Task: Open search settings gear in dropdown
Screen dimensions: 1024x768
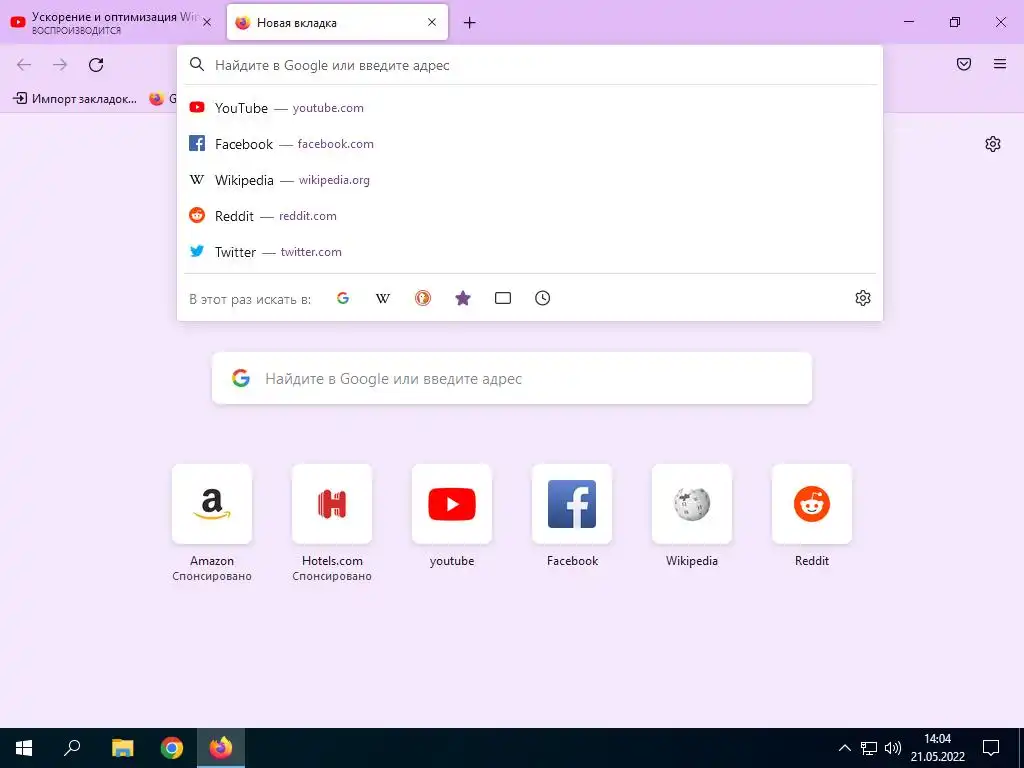Action: coord(863,298)
